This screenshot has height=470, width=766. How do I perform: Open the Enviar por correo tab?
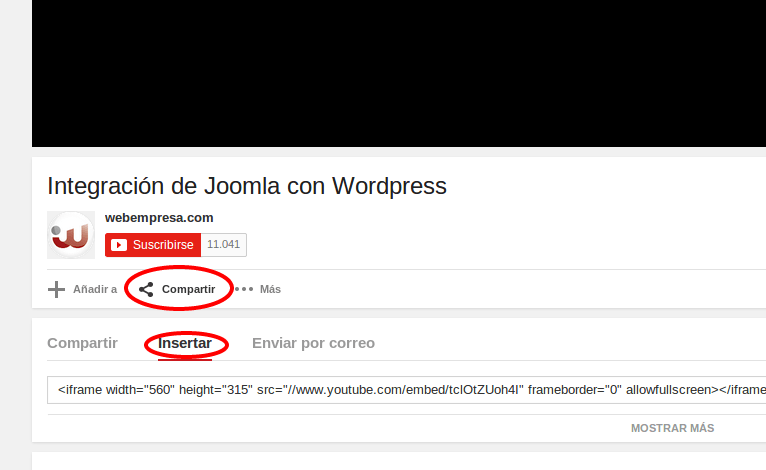click(313, 343)
